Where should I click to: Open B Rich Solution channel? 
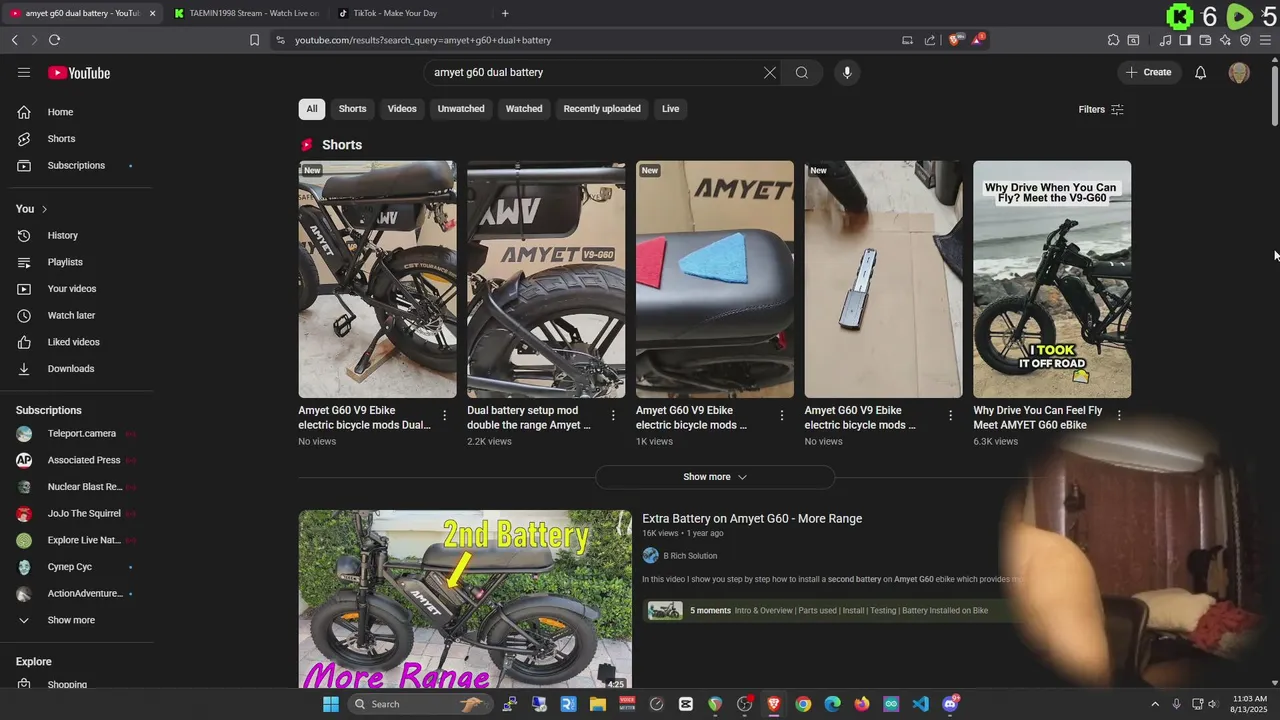pyautogui.click(x=690, y=556)
